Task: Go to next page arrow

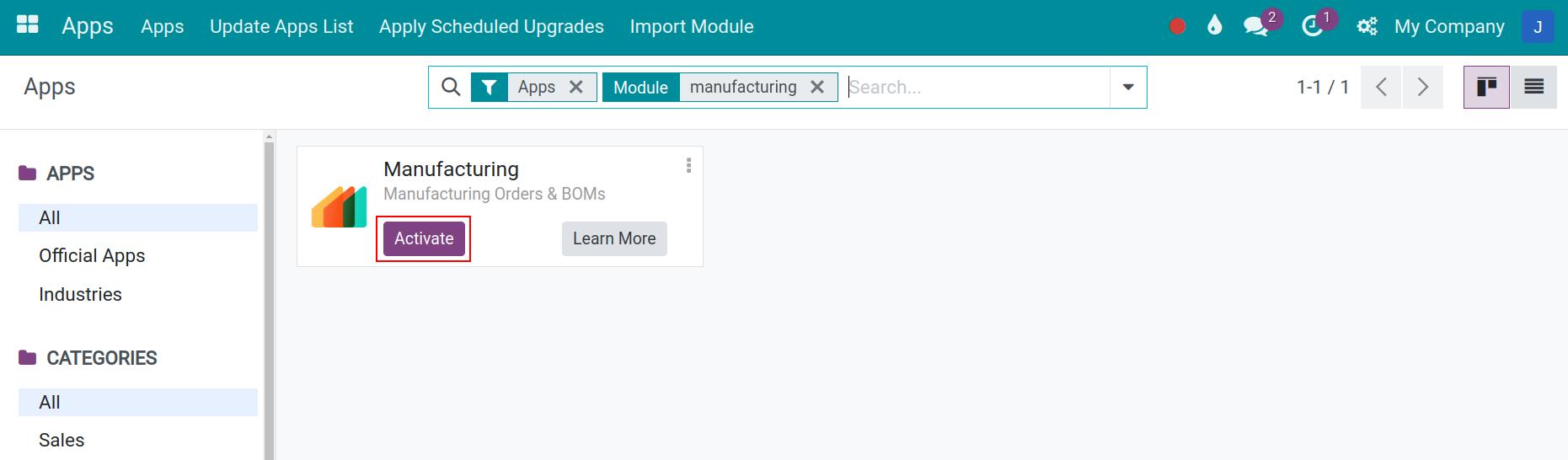Action: point(1422,87)
